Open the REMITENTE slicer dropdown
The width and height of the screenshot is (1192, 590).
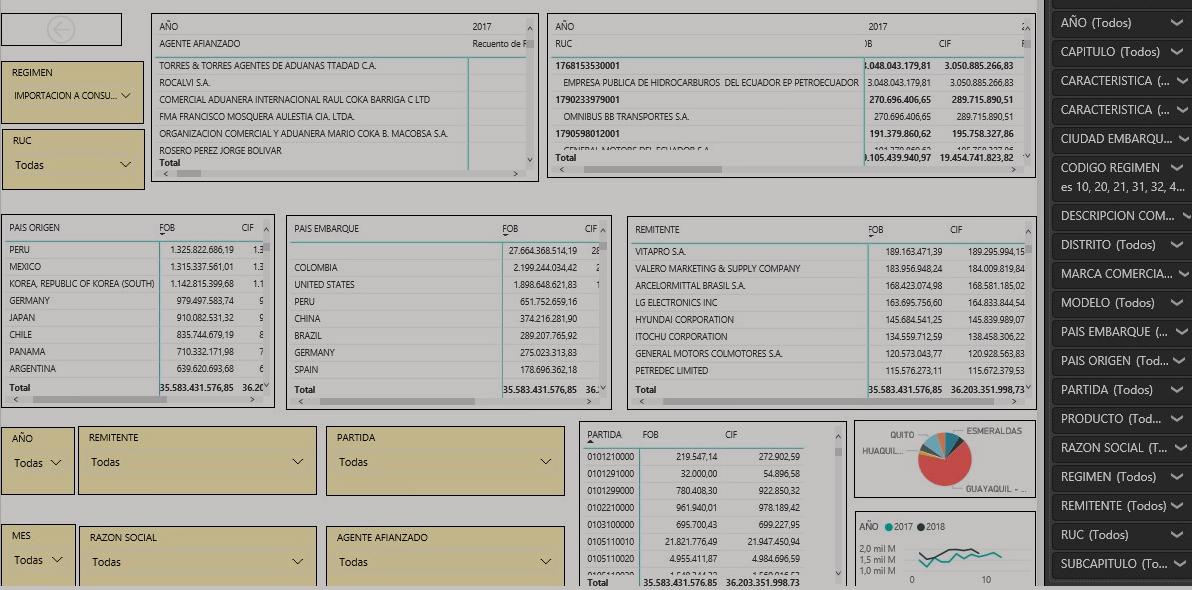[197, 462]
